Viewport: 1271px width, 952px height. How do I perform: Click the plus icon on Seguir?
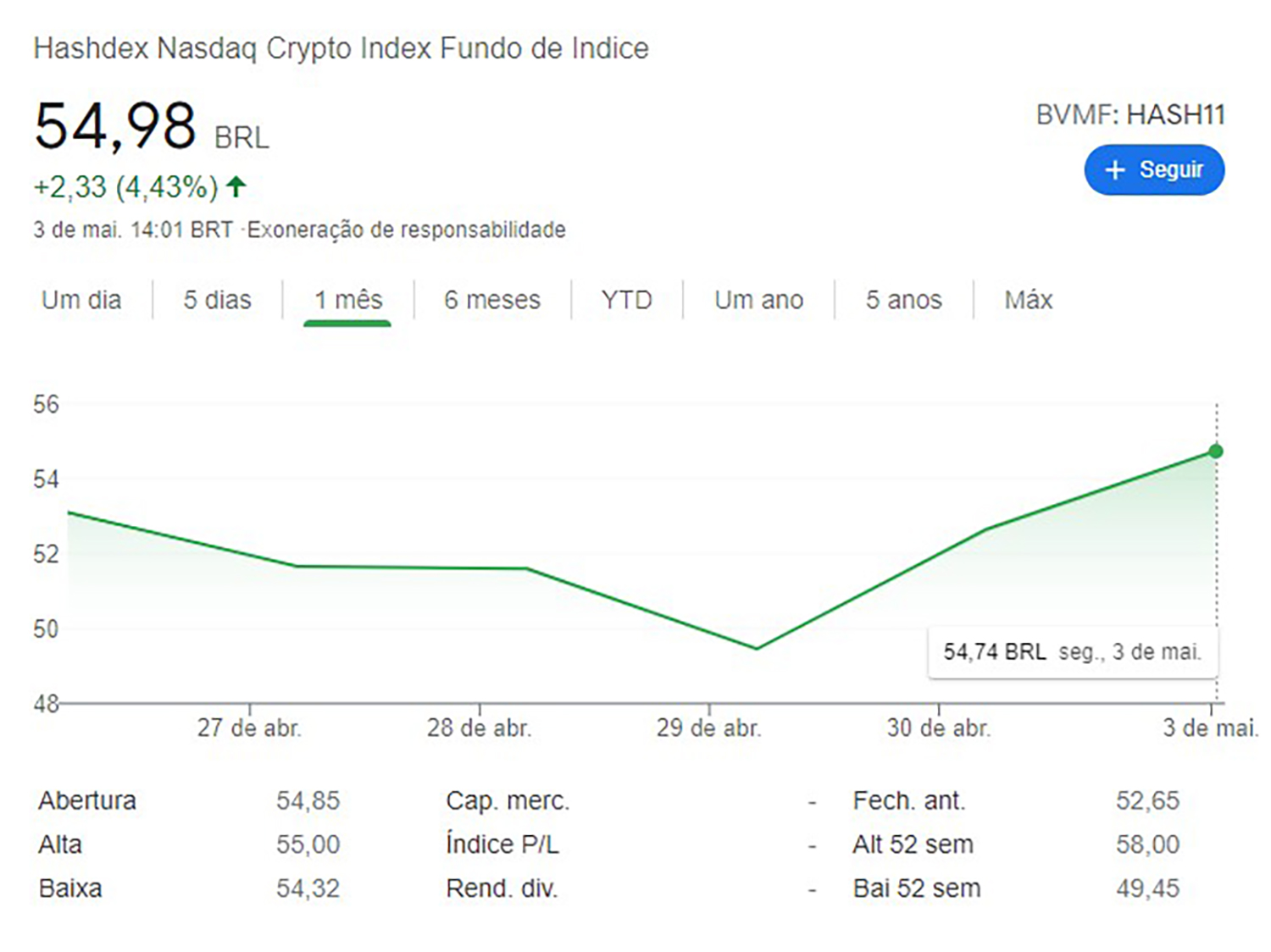tap(1114, 170)
